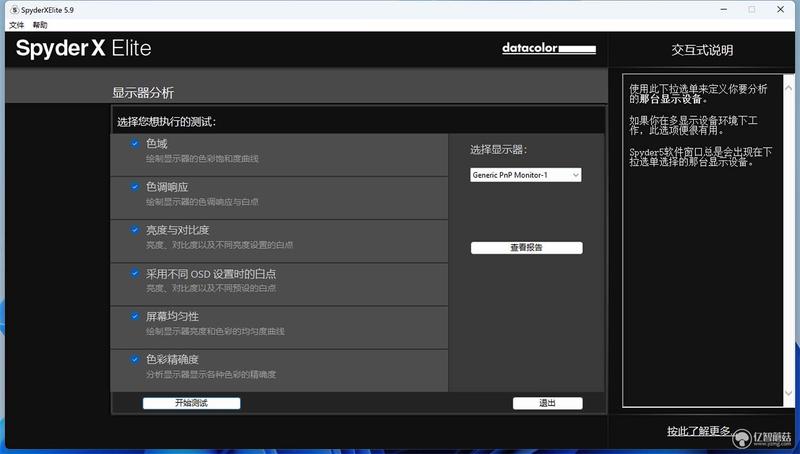The image size is (800, 454).
Task: Click the datacolor logo
Action: 549,48
